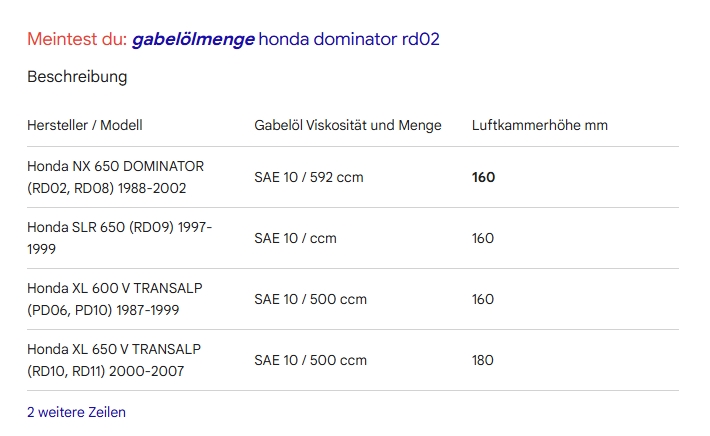Click 'SAE 10 / 500 ccm' in XL 600 V row
The width and height of the screenshot is (710, 436).
(x=310, y=299)
